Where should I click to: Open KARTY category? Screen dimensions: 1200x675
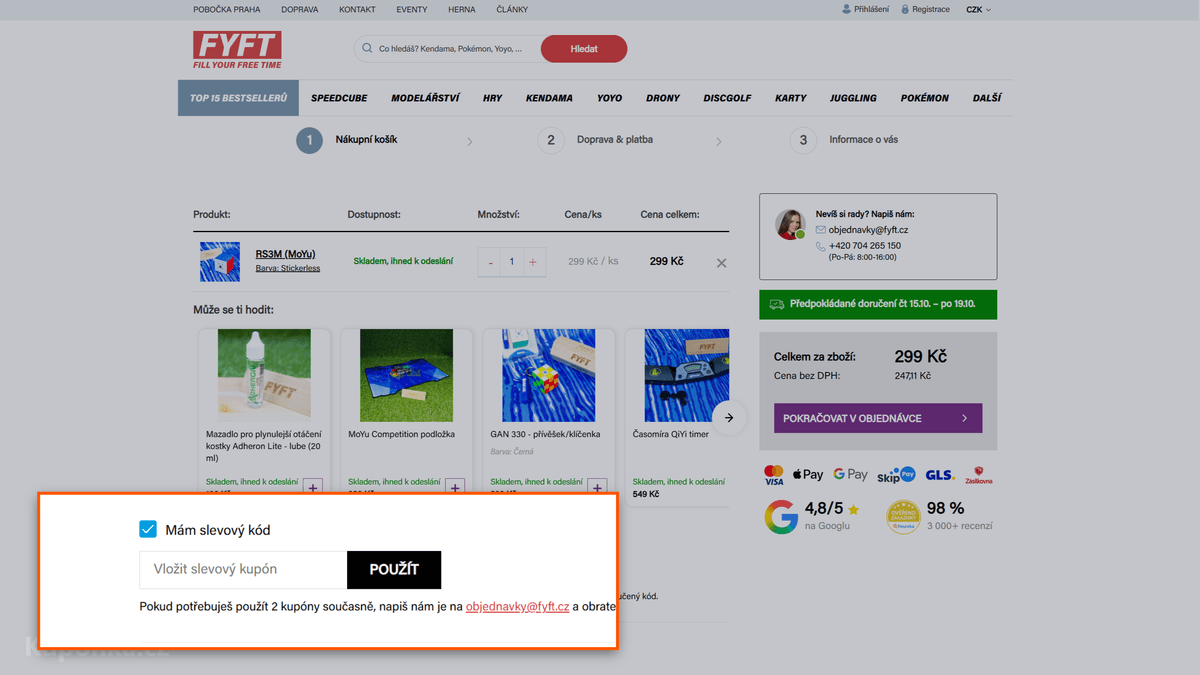[x=790, y=98]
